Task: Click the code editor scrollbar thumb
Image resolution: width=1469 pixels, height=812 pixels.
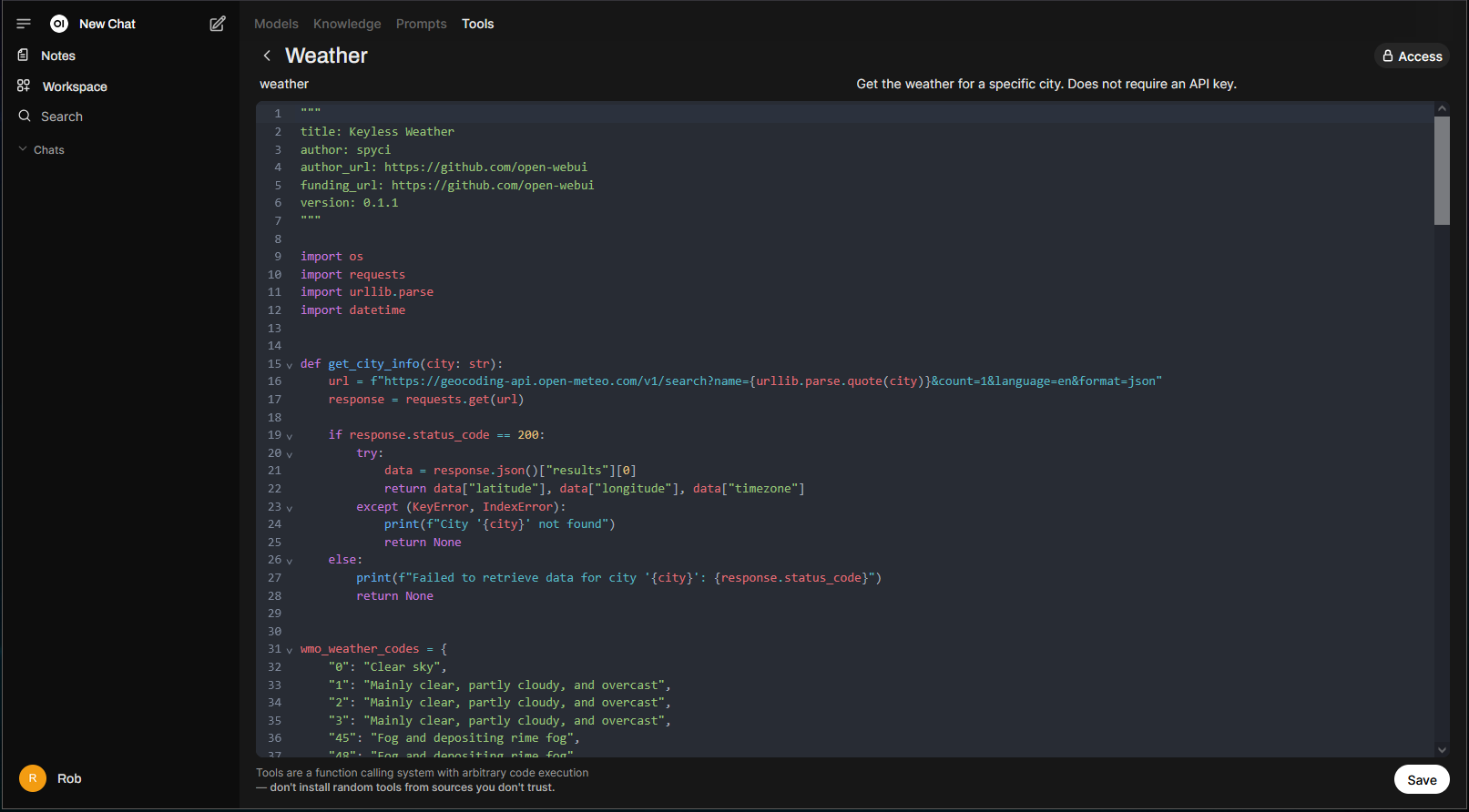Action: pos(1442,169)
